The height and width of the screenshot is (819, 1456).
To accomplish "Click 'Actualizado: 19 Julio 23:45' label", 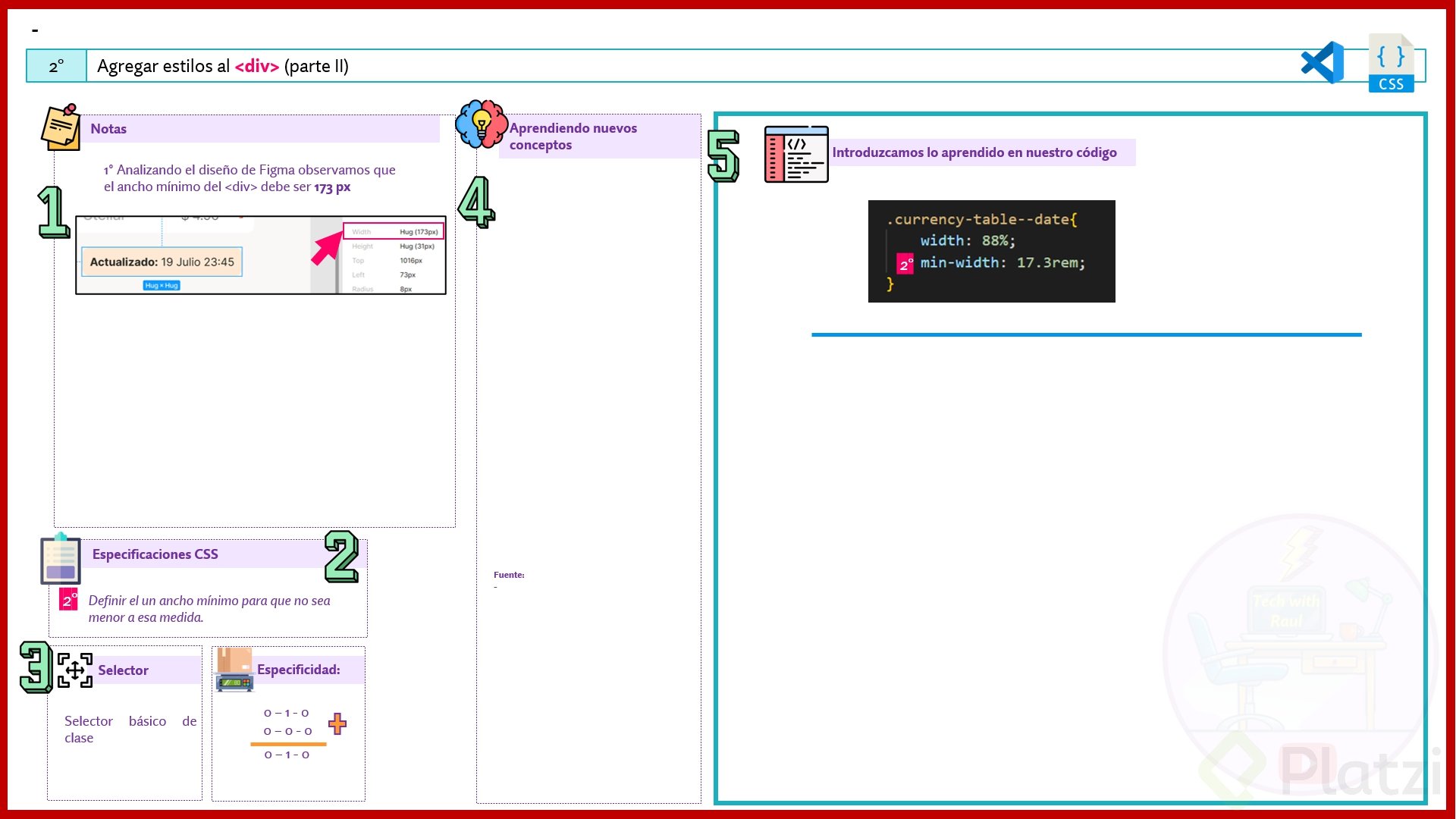I will (162, 262).
